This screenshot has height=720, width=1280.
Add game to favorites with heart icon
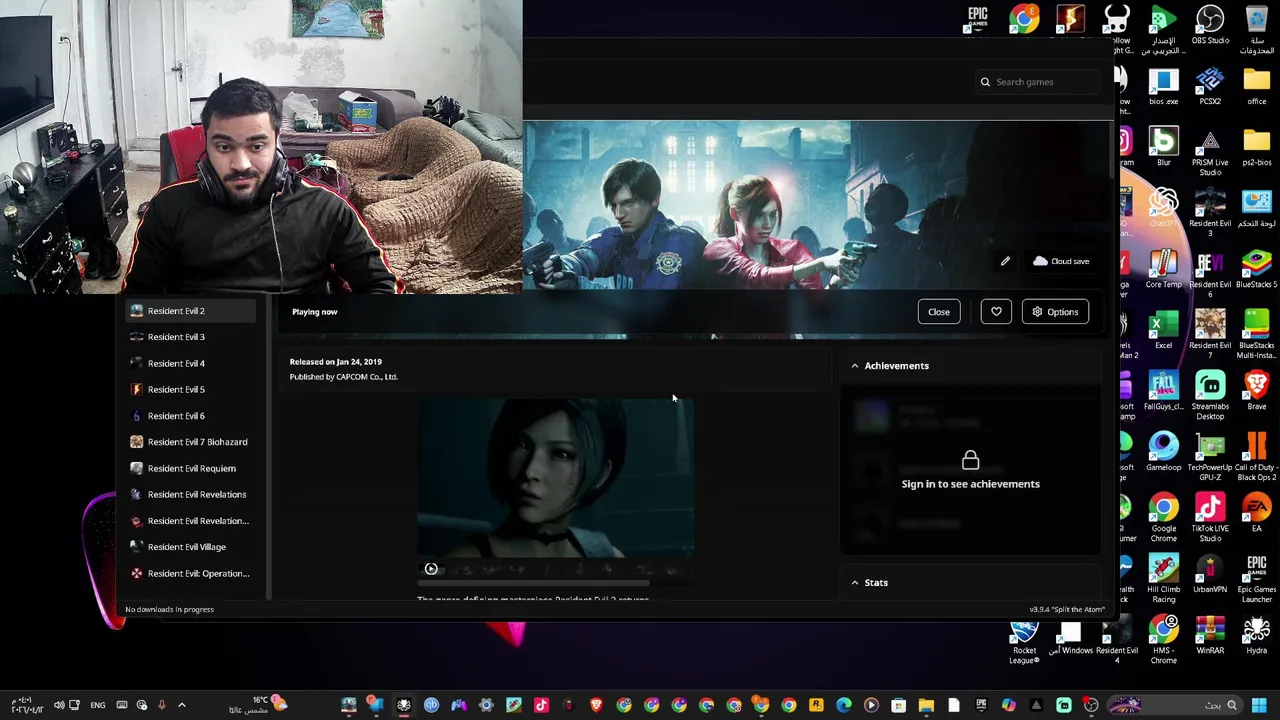[996, 312]
